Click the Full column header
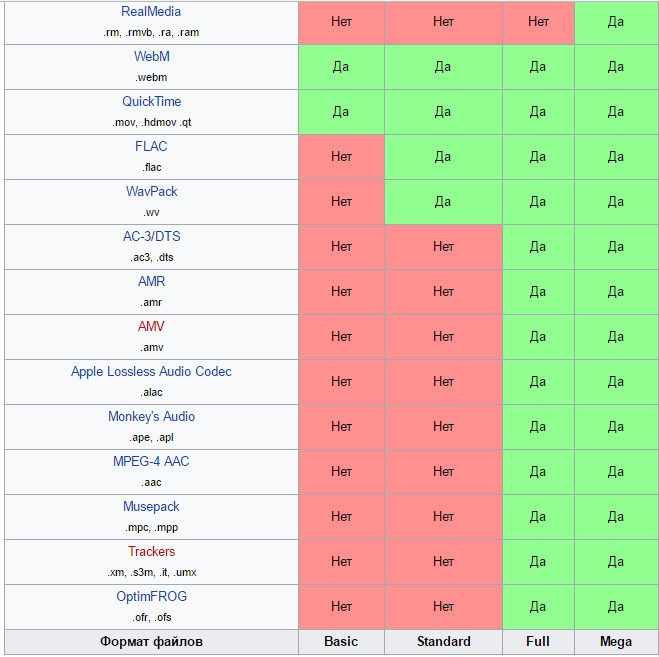The width and height of the screenshot is (659, 657). pyautogui.click(x=538, y=642)
